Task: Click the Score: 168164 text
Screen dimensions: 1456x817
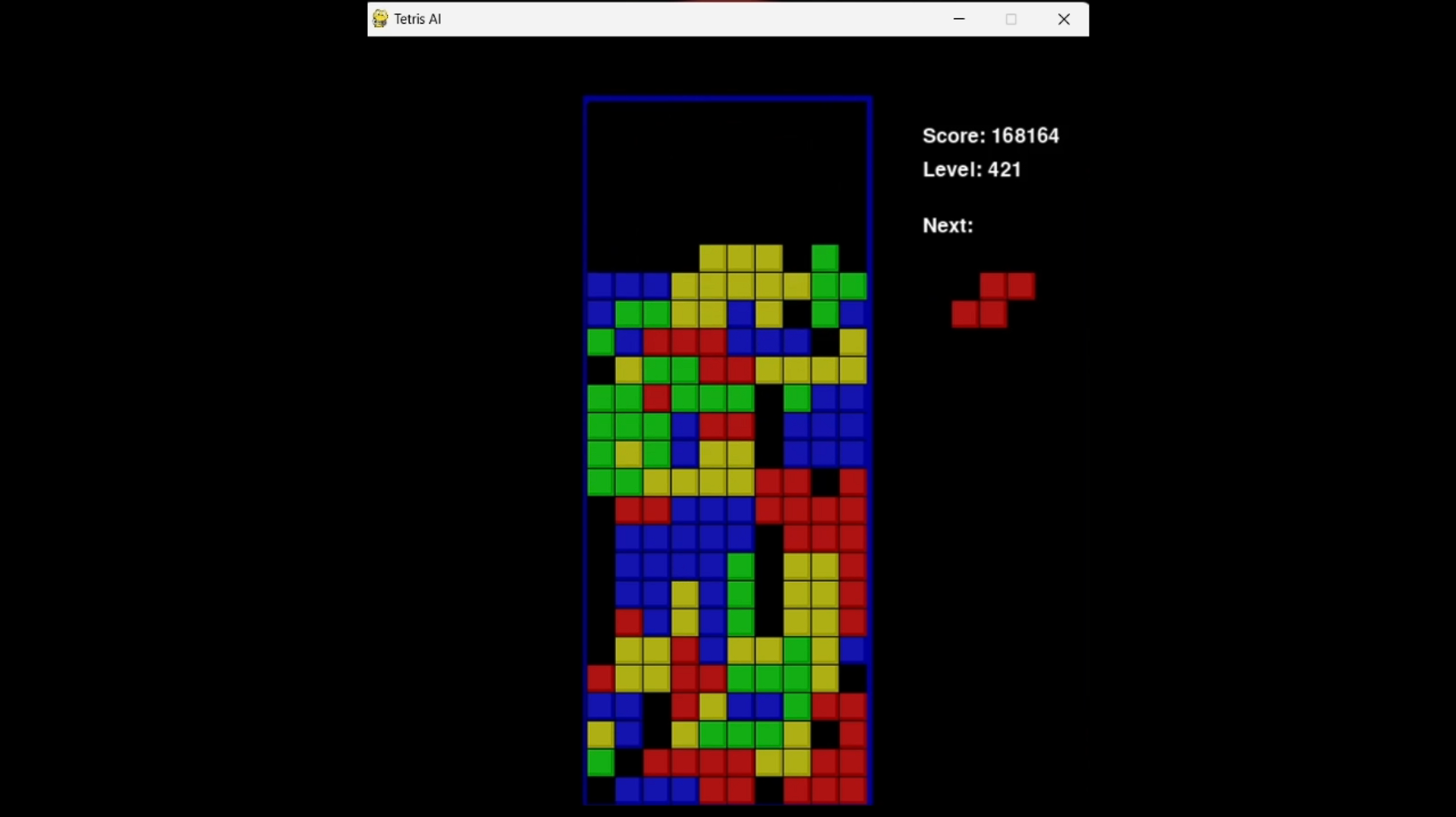Action: [990, 136]
